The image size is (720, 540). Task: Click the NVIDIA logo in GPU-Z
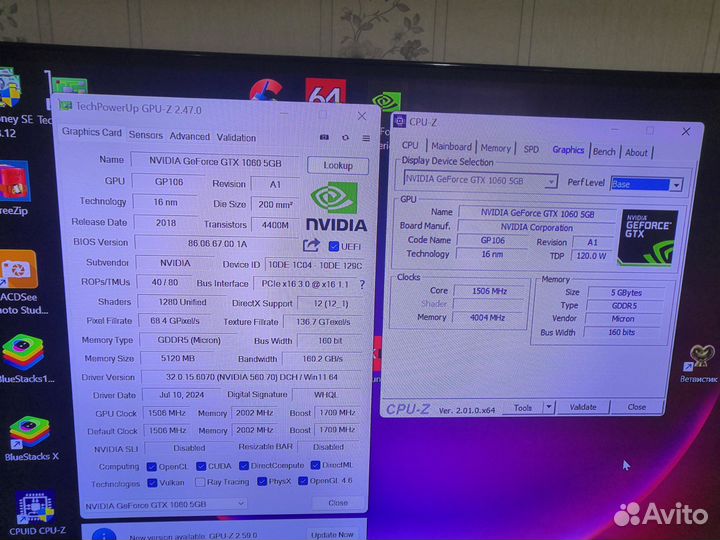335,207
